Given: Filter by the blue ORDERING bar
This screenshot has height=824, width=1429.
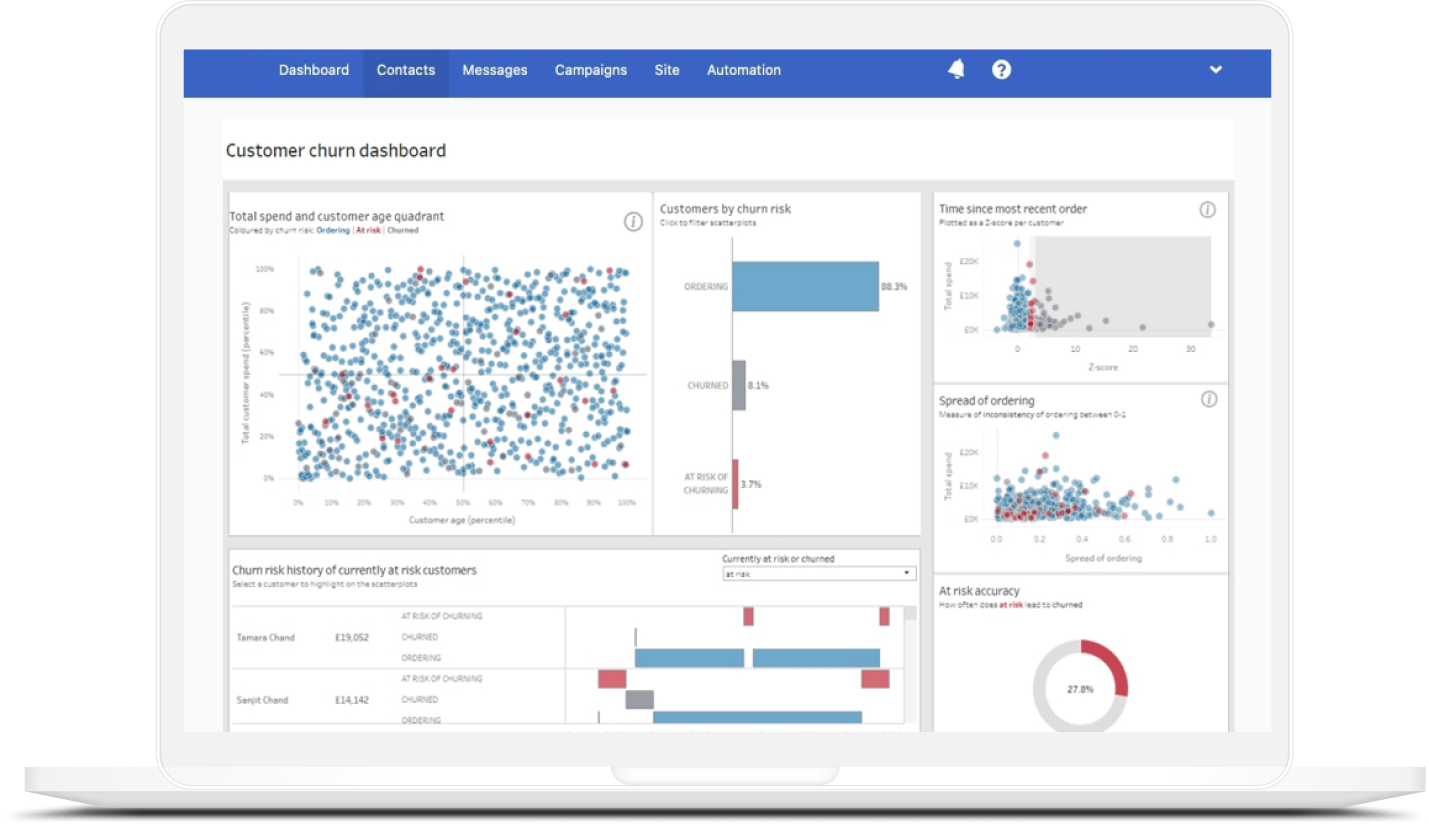Looking at the screenshot, I should (x=805, y=286).
